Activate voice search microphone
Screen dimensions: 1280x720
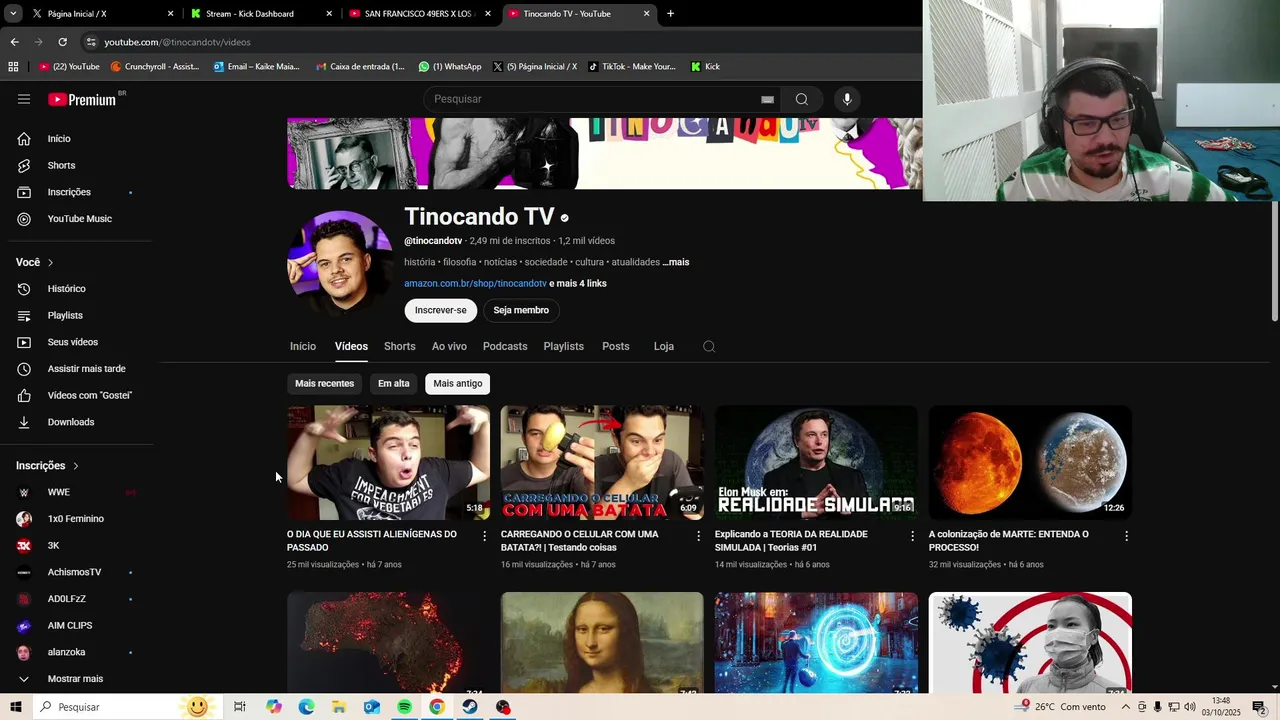[847, 99]
